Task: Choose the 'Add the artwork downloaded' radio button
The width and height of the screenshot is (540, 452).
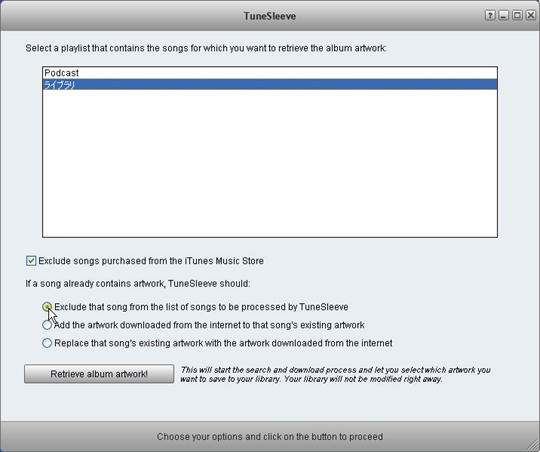Action: pos(47,325)
